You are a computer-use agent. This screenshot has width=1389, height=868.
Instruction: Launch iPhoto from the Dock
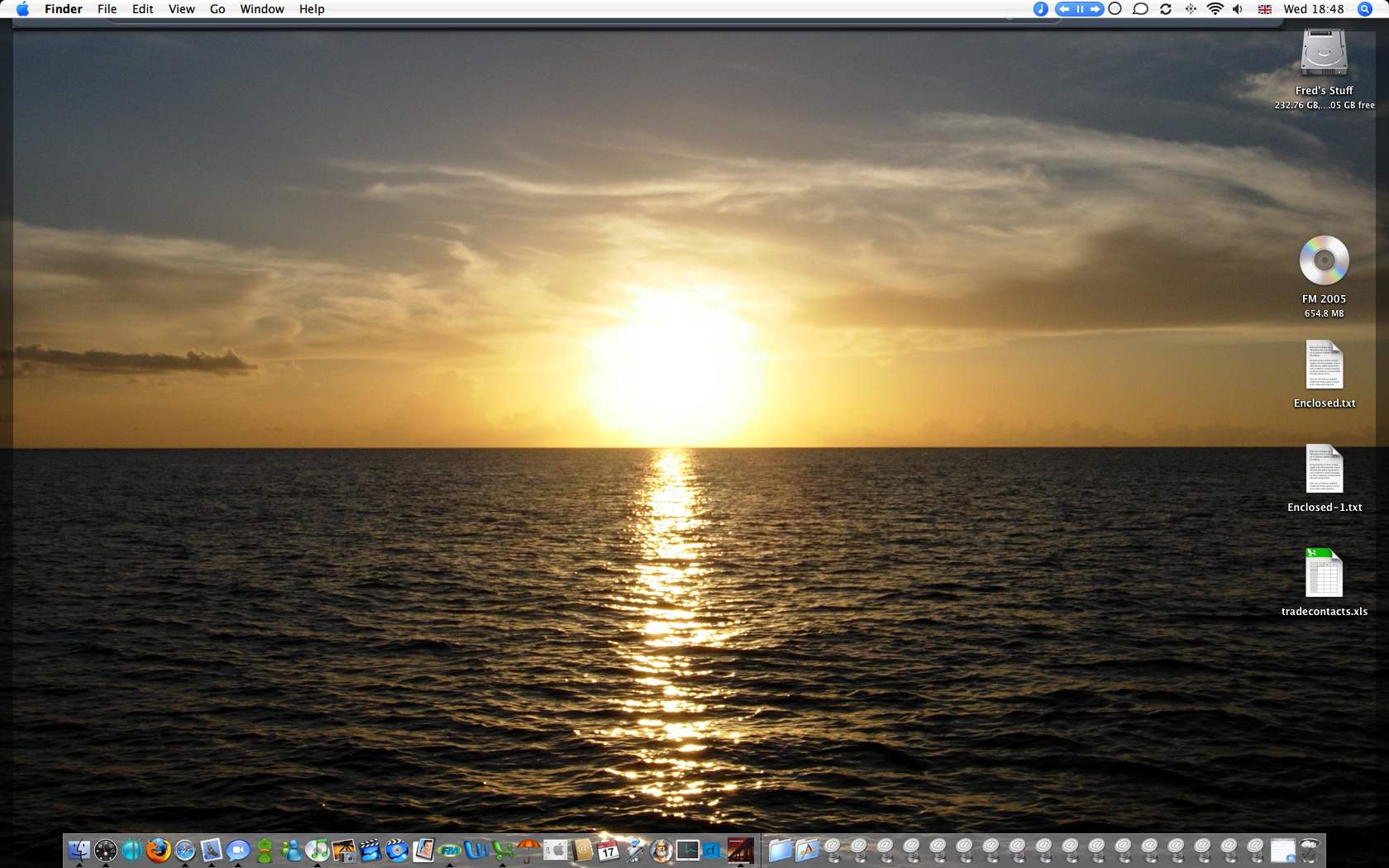tap(344, 850)
